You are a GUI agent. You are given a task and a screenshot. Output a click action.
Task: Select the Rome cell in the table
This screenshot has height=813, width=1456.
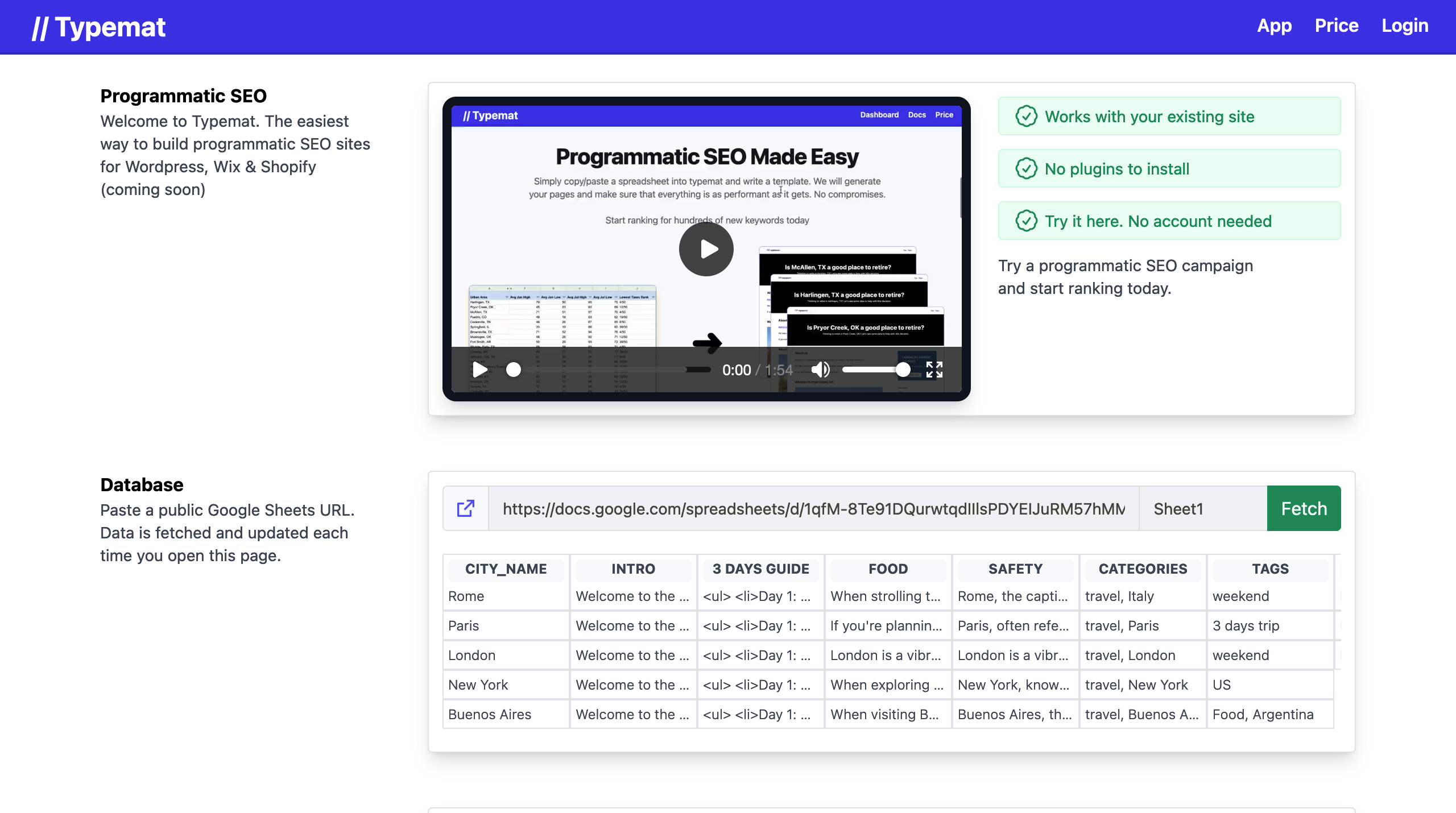(506, 596)
